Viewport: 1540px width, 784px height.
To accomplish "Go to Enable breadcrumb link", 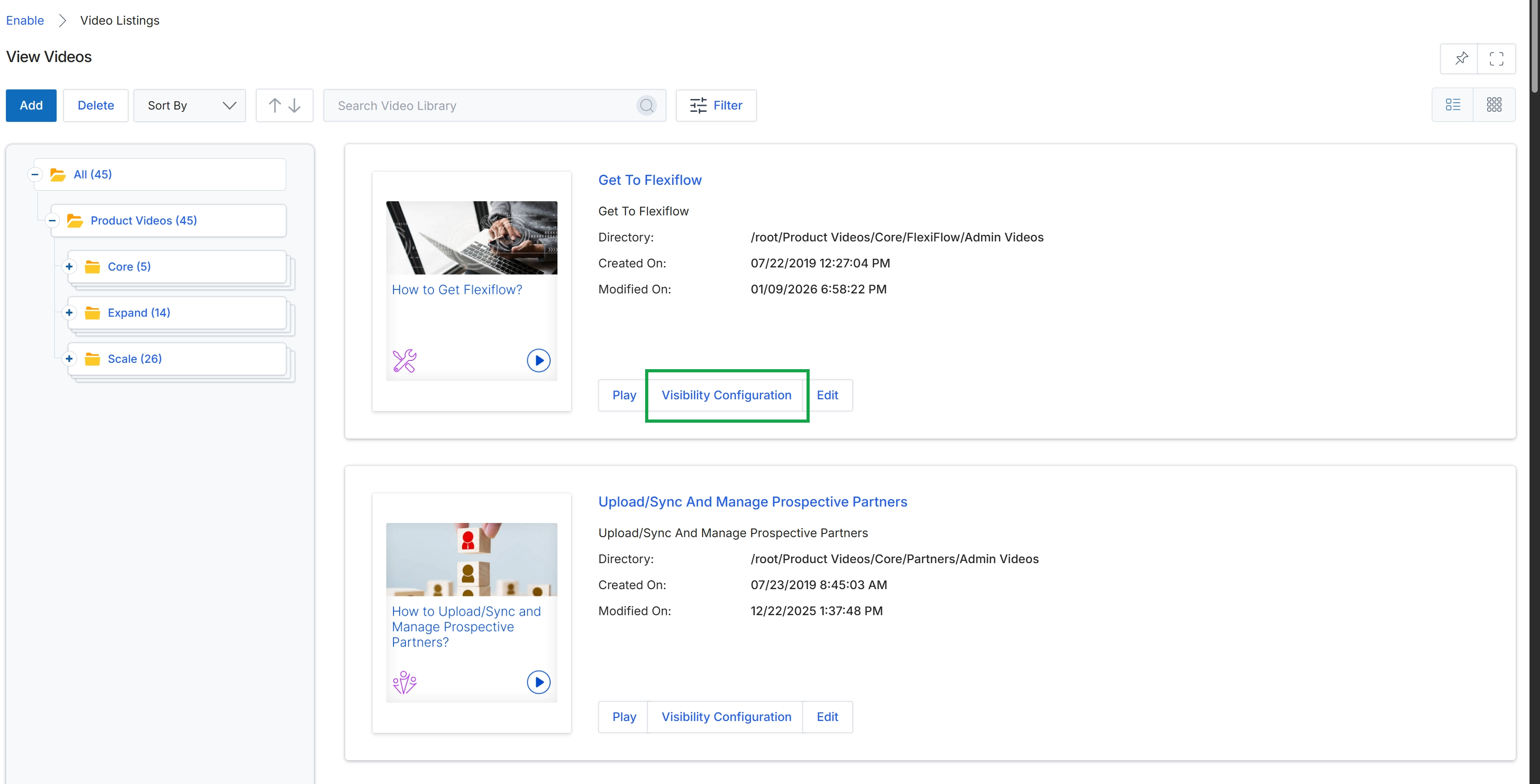I will pos(25,21).
